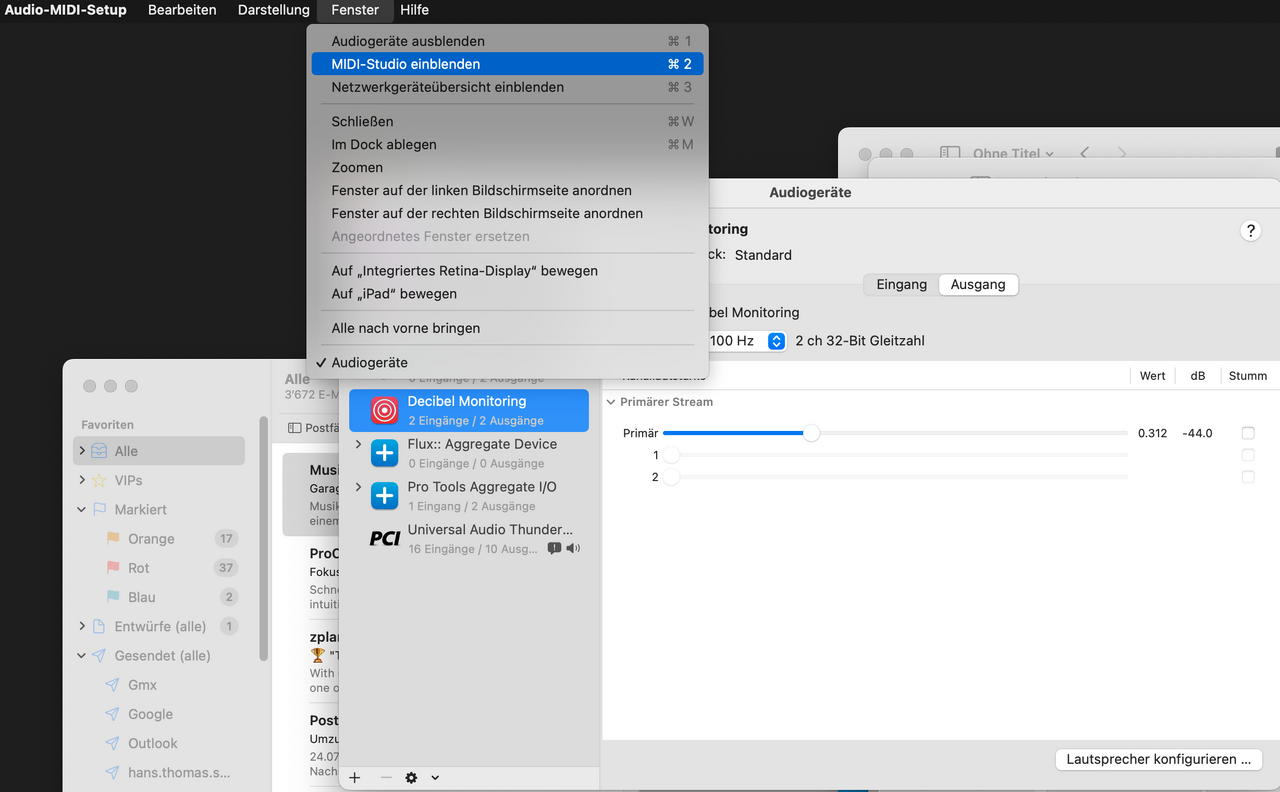Image resolution: width=1280 pixels, height=792 pixels.
Task: Open the sample rate Hz dropdown
Action: 777,341
